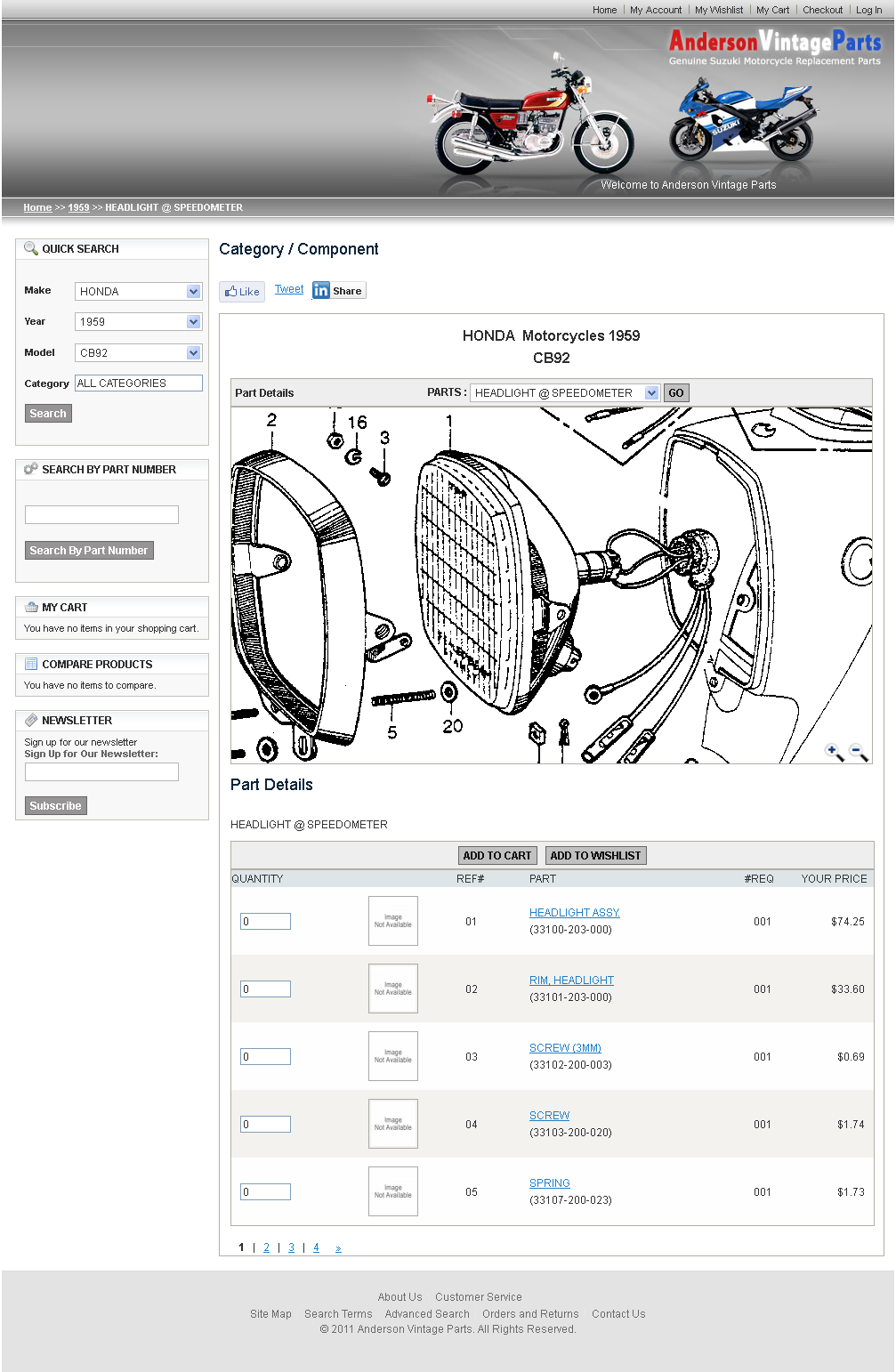Image resolution: width=896 pixels, height=1372 pixels.
Task: Open Site Map in the footer
Action: click(x=270, y=1314)
